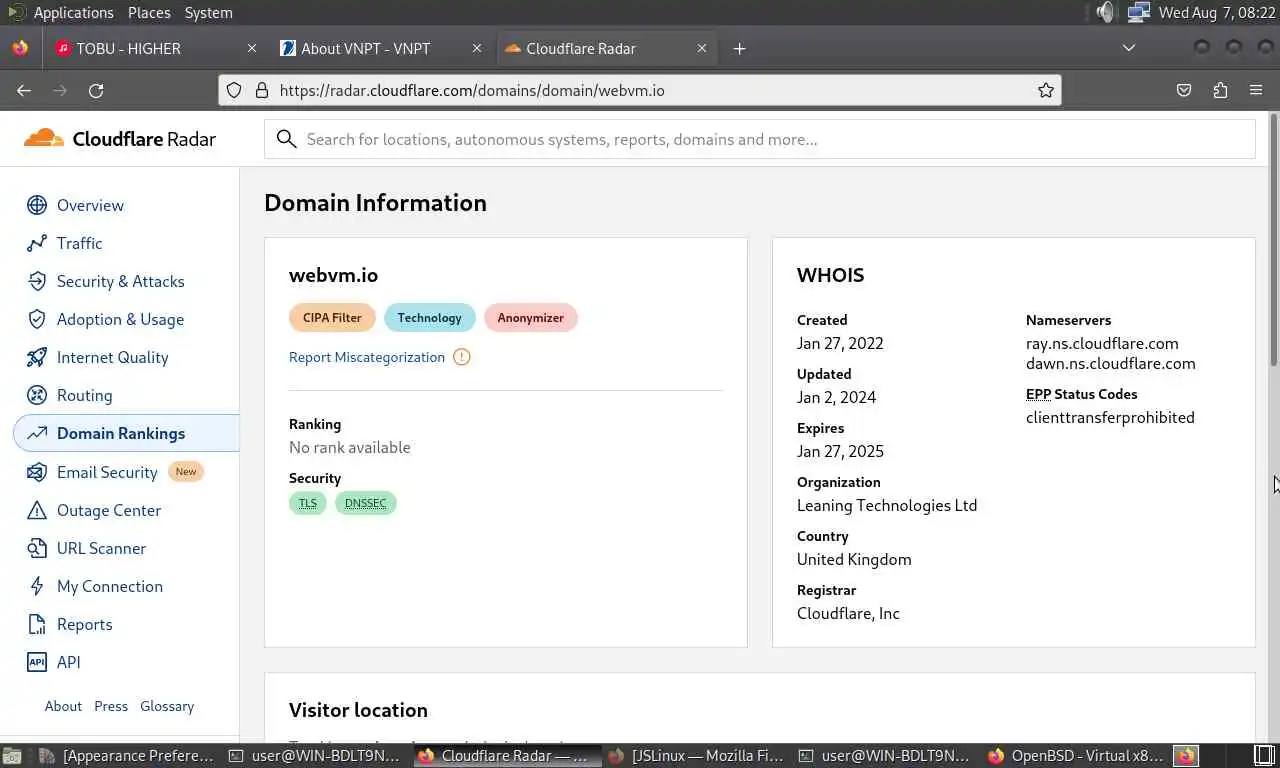This screenshot has height=768, width=1280.
Task: Click the network icon in top panel
Action: (x=1138, y=12)
